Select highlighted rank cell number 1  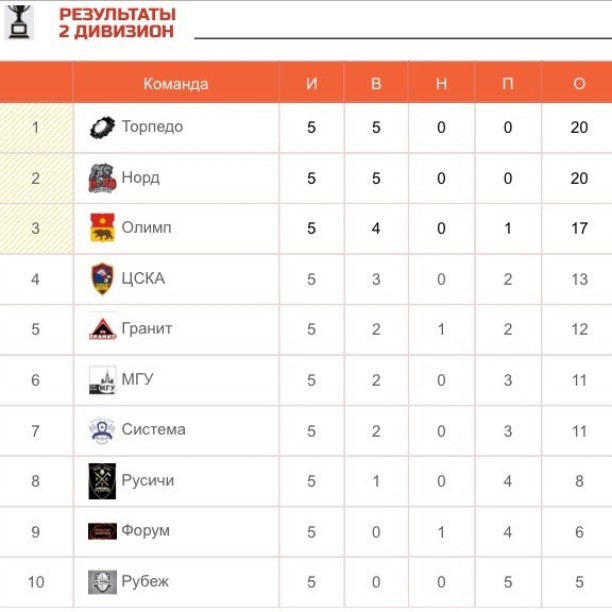36,128
